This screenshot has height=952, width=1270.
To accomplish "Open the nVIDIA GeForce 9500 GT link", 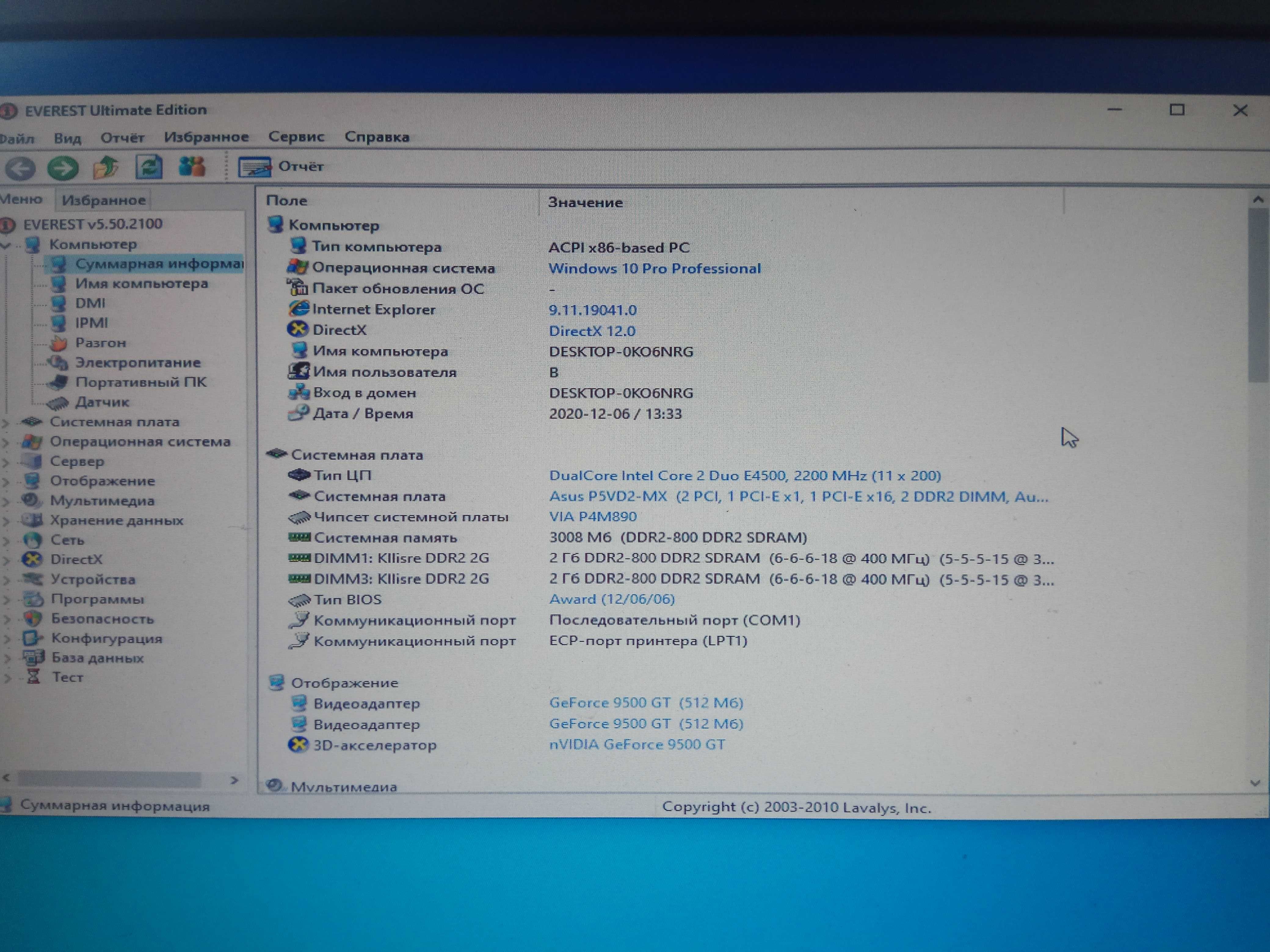I will point(637,744).
